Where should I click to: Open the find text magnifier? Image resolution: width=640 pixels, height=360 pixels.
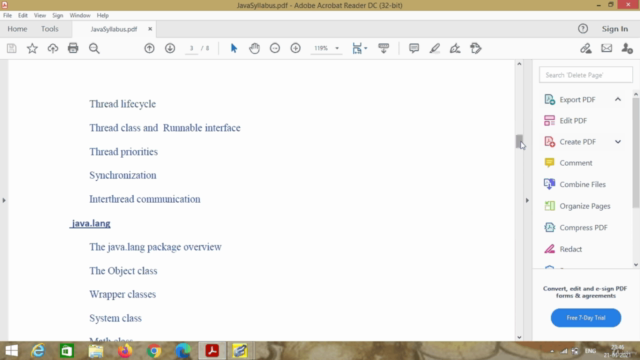[94, 49]
